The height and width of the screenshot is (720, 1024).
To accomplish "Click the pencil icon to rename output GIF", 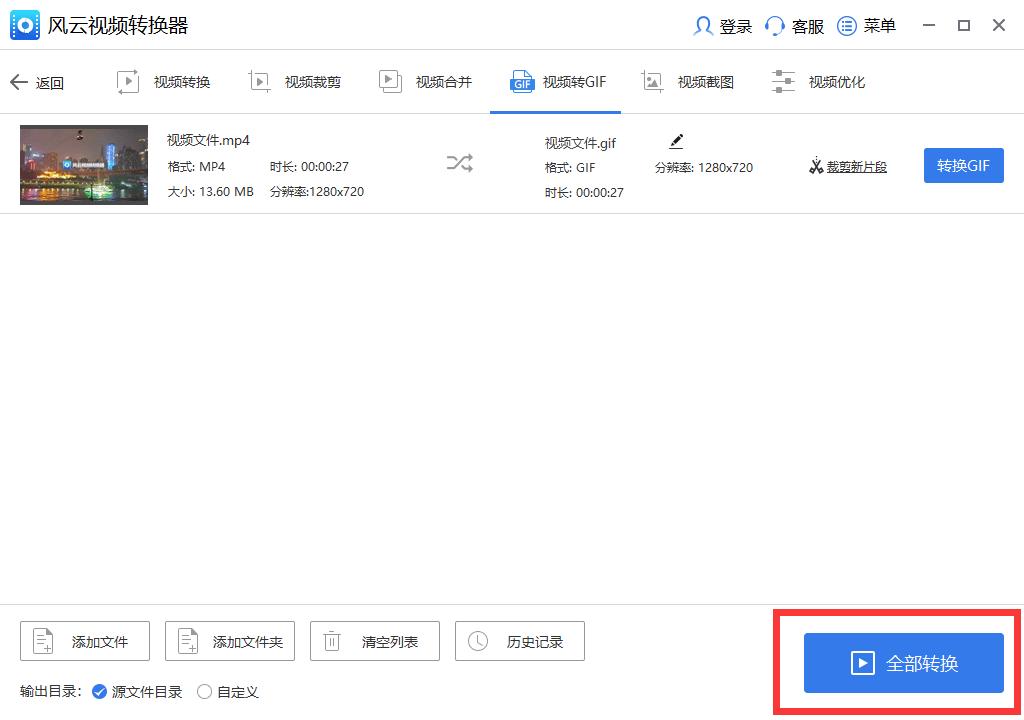I will click(x=676, y=142).
